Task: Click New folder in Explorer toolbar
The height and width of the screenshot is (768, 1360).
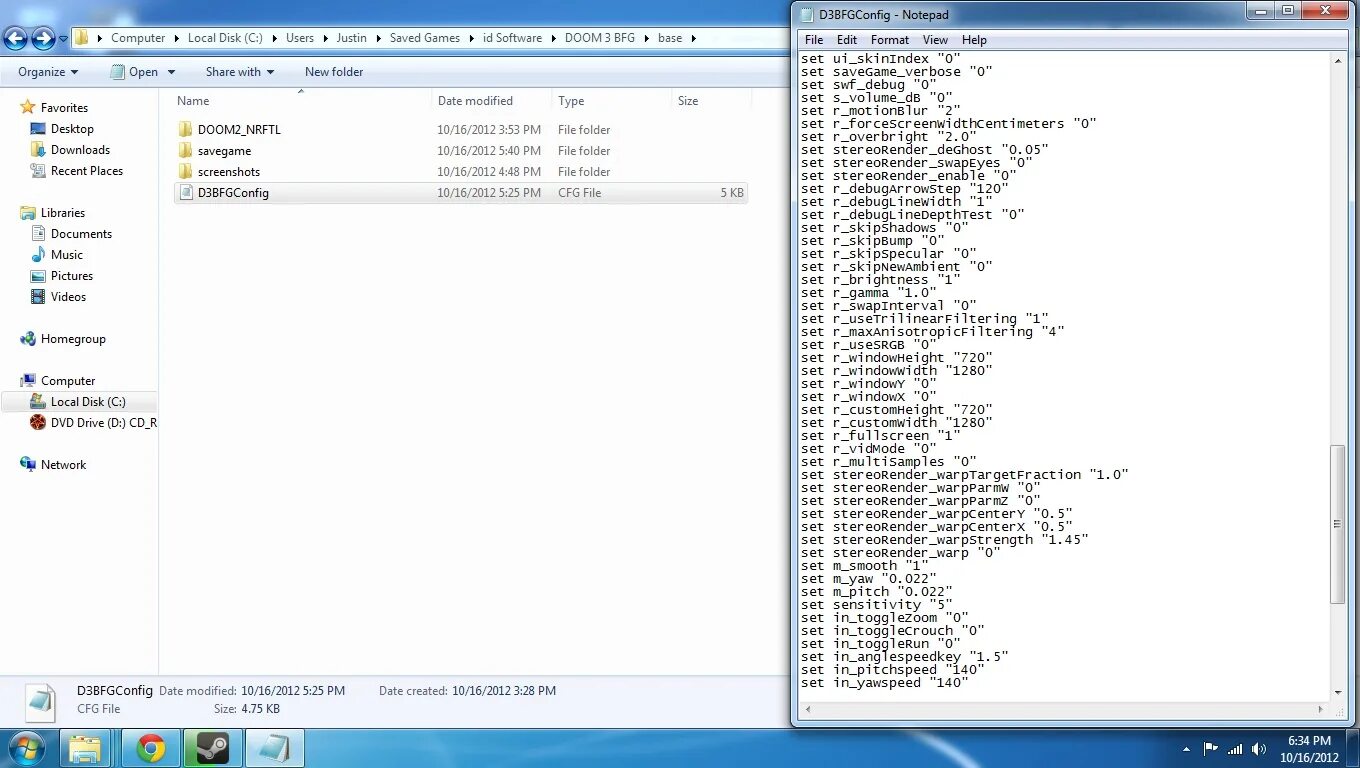Action: pyautogui.click(x=334, y=72)
